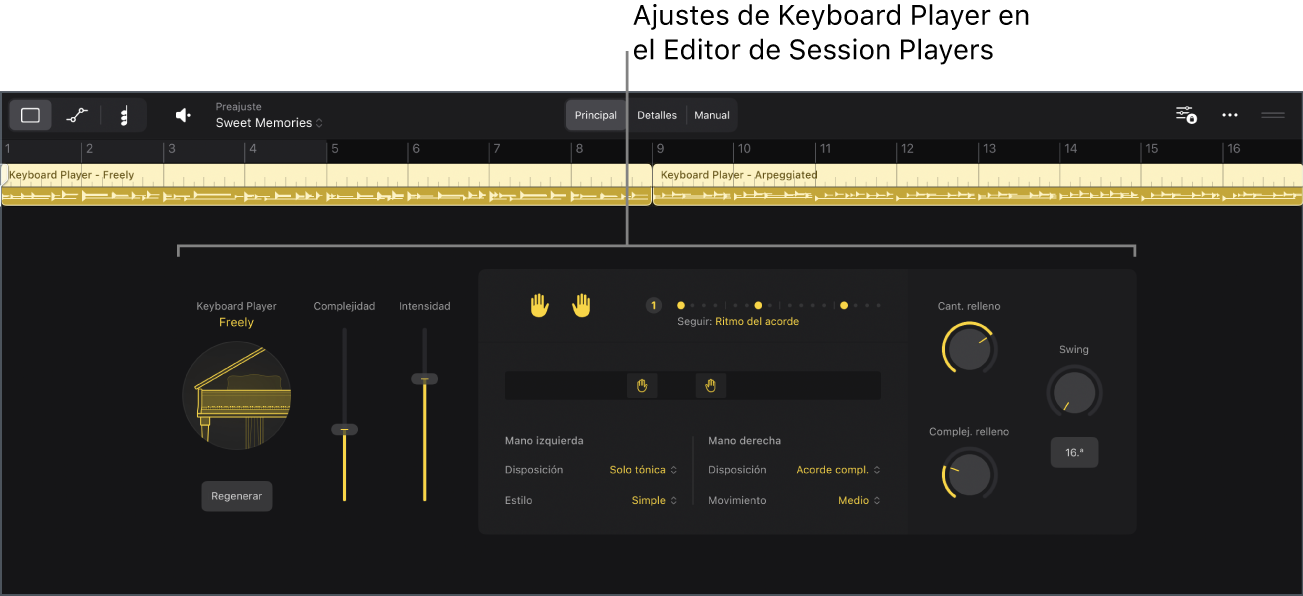Screen dimensions: 1303x596
Task: Click the first yellow dot in rhythm pattern
Action: [681, 305]
